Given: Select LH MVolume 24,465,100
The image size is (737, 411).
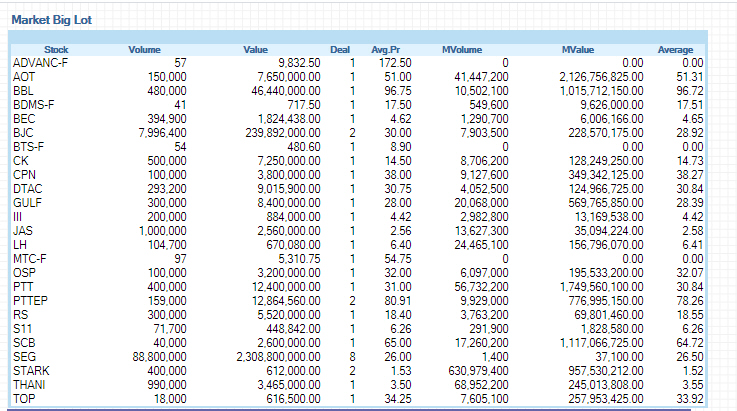Looking at the screenshot, I should click(x=481, y=245).
